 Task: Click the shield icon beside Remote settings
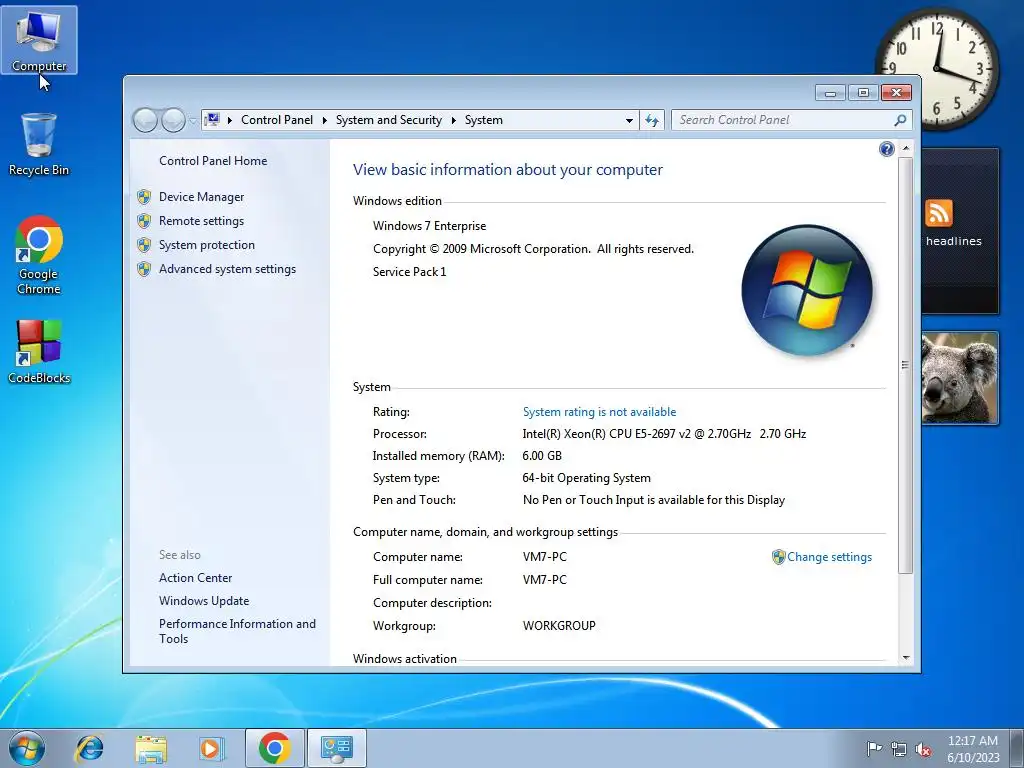[144, 221]
